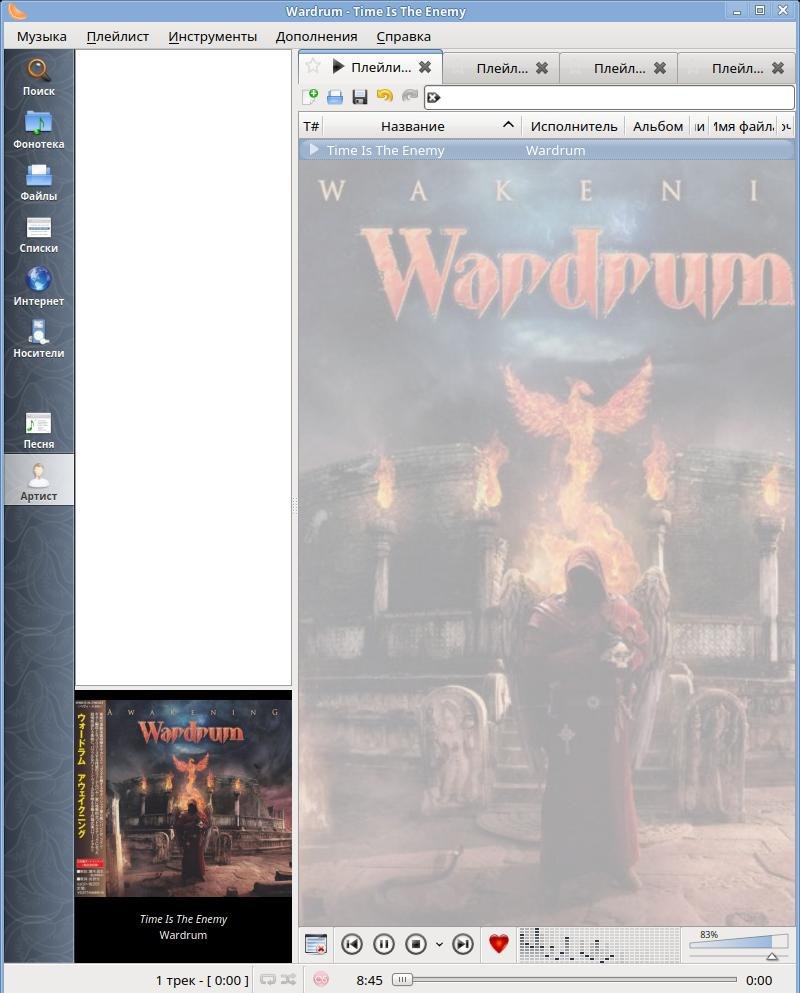Image resolution: width=800 pixels, height=993 pixels.
Task: Open the Поиск search panel
Action: pyautogui.click(x=39, y=77)
